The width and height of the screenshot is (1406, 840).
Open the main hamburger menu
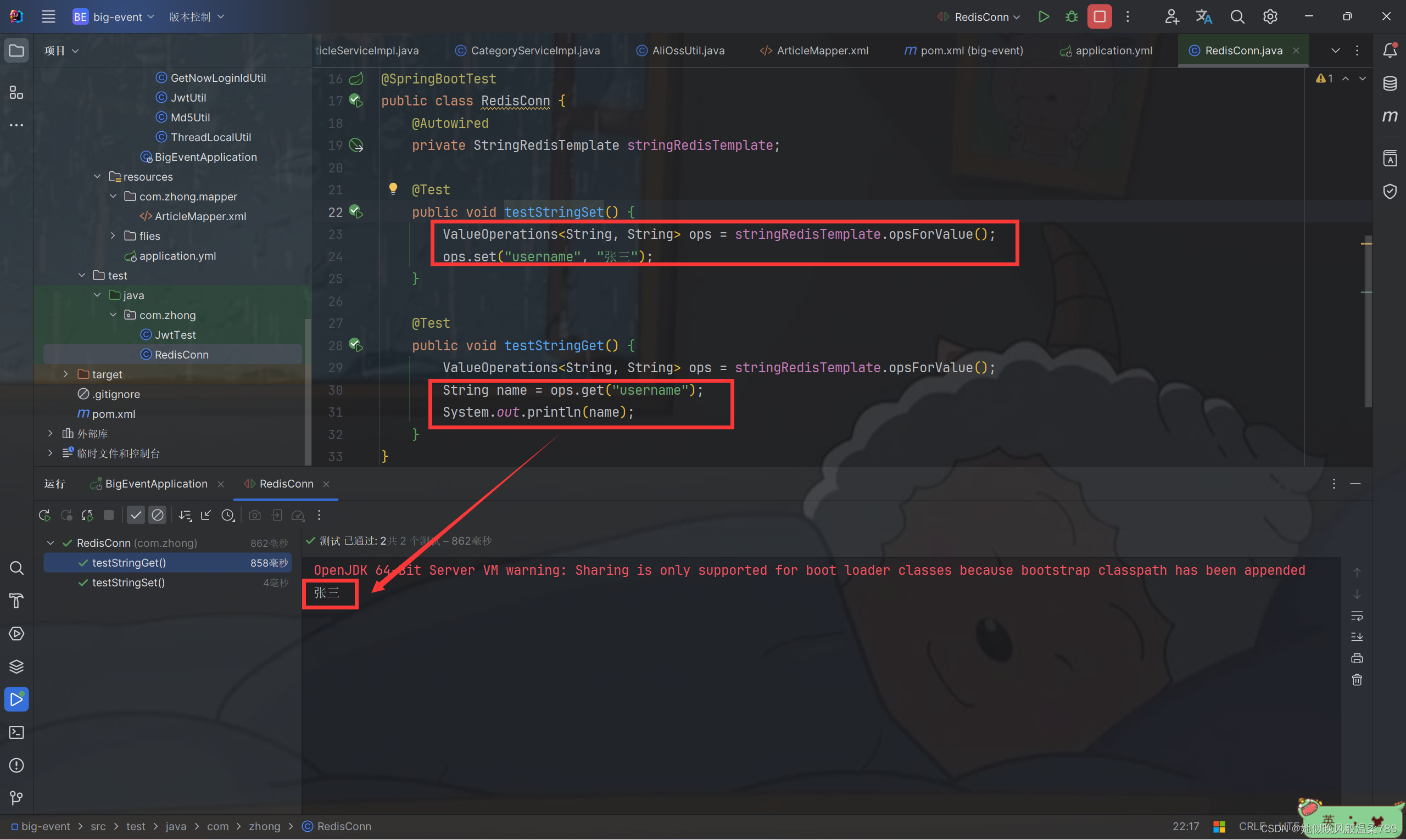click(48, 16)
